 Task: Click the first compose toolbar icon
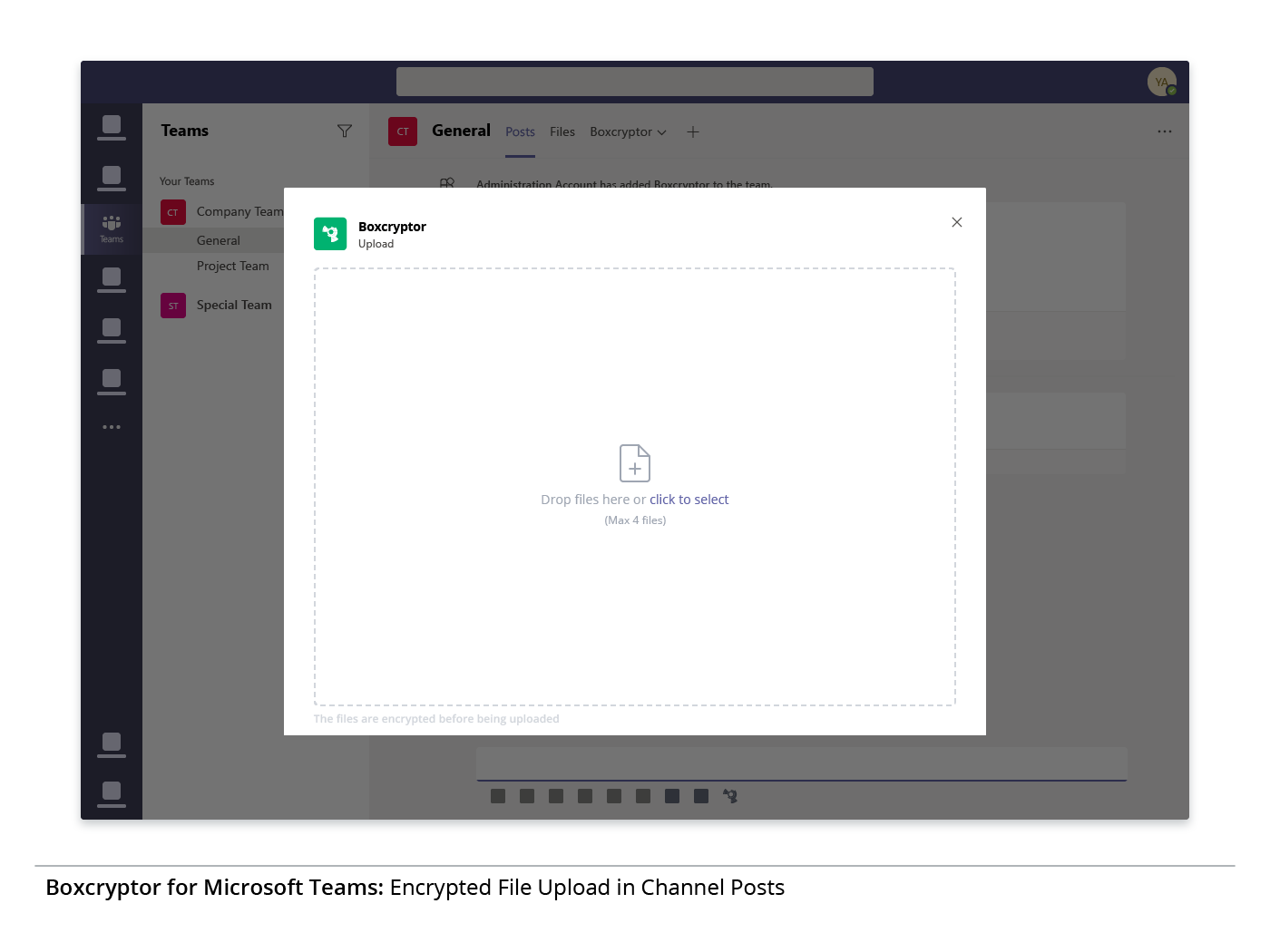tap(498, 796)
